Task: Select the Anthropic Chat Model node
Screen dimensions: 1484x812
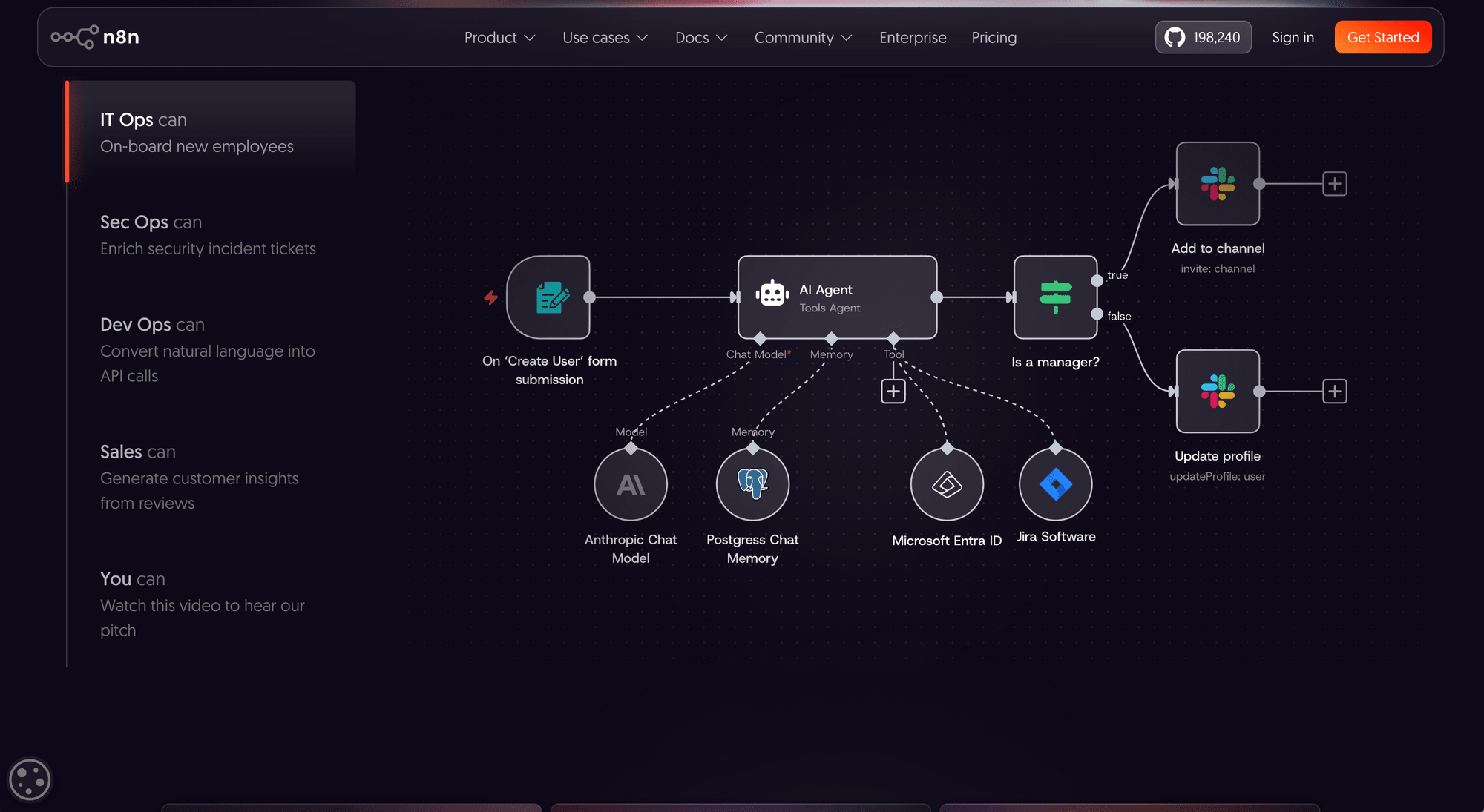Action: tap(631, 484)
